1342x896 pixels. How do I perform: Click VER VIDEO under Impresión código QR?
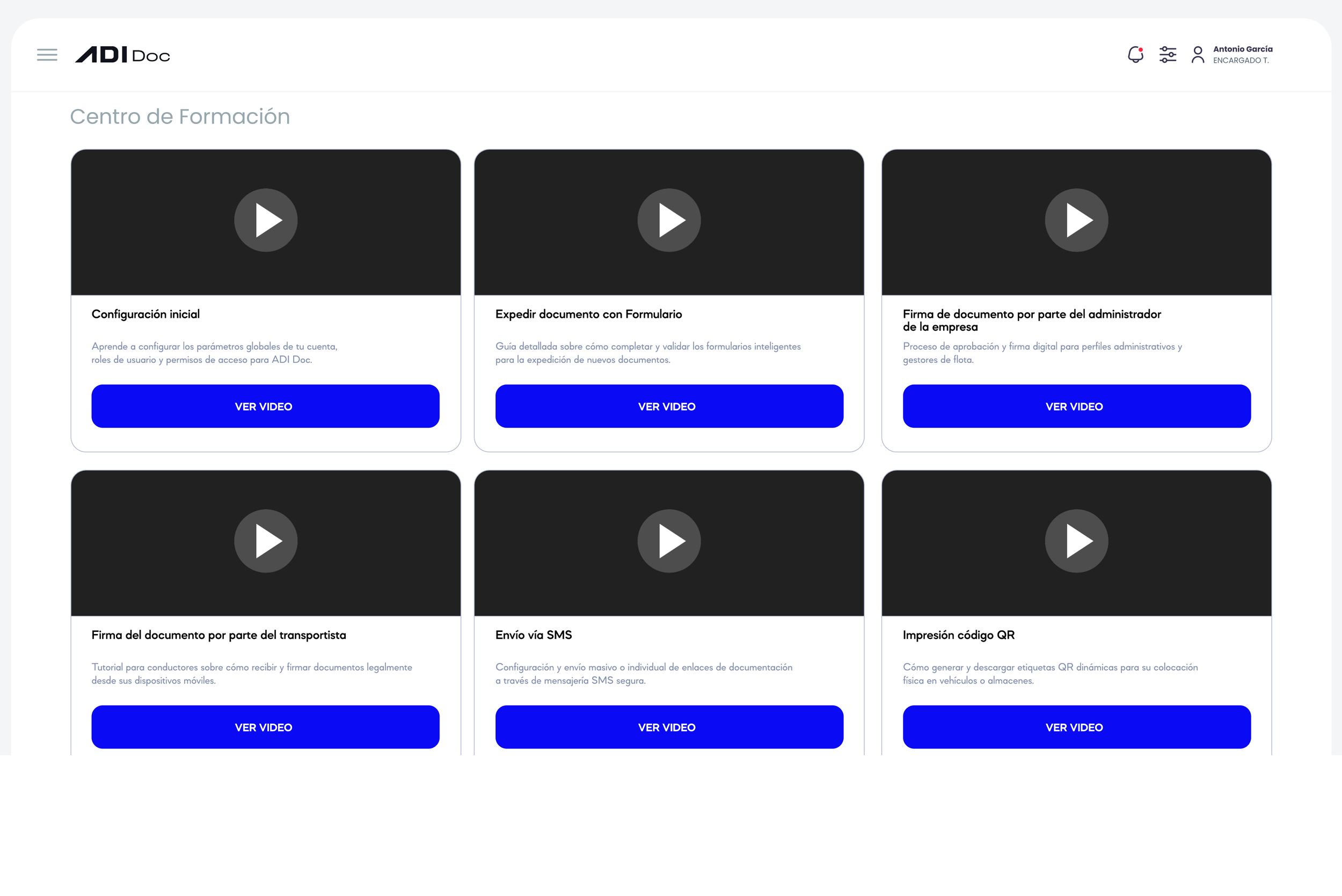[x=1076, y=727]
